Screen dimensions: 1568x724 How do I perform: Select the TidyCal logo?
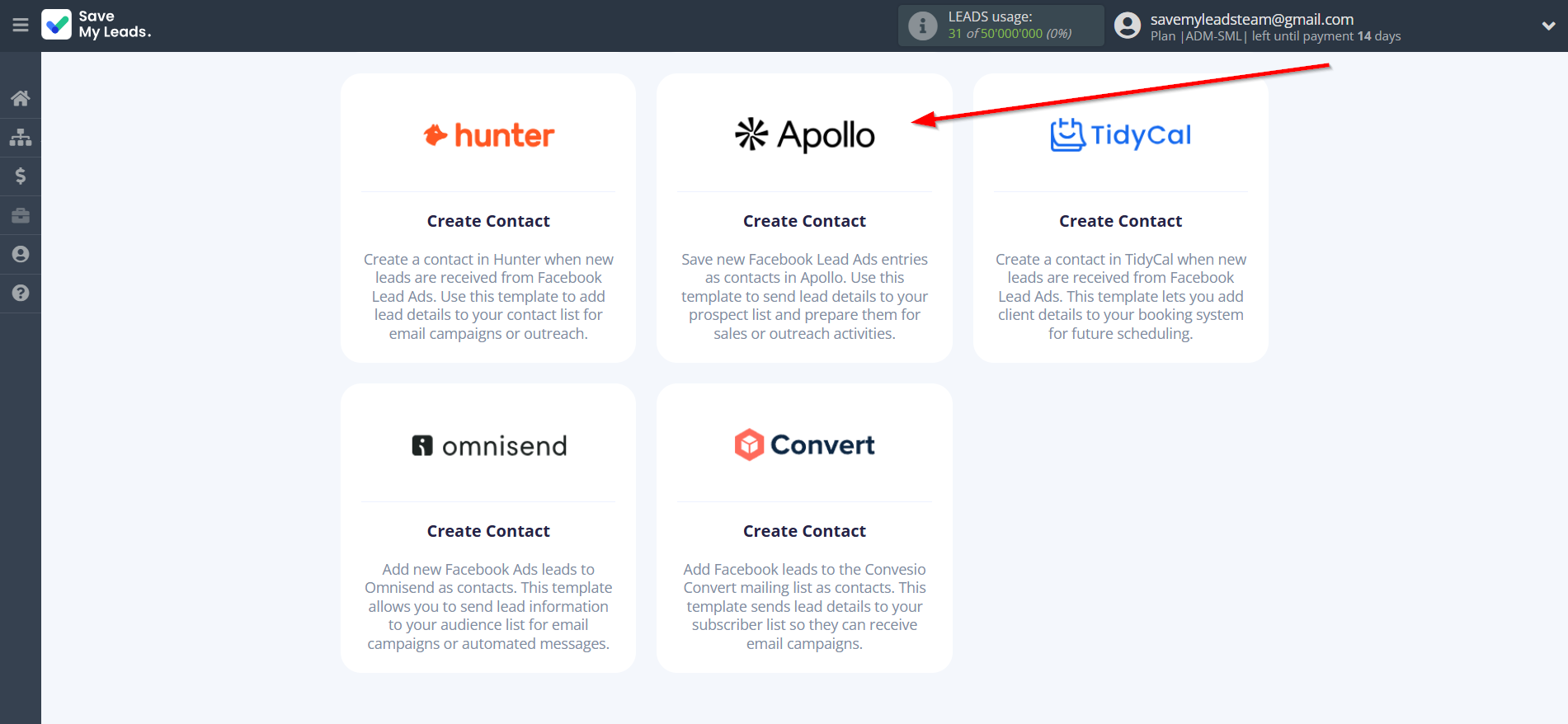(x=1120, y=135)
